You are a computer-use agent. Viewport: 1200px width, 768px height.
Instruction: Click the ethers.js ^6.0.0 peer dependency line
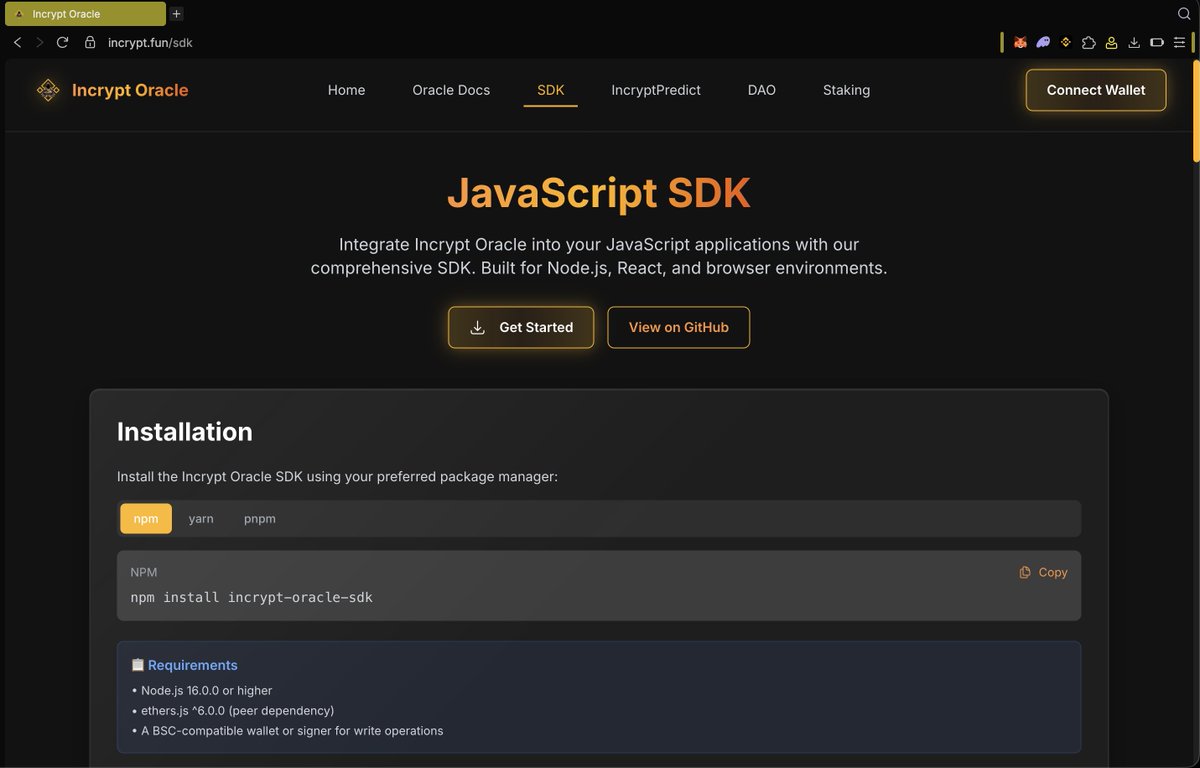233,711
